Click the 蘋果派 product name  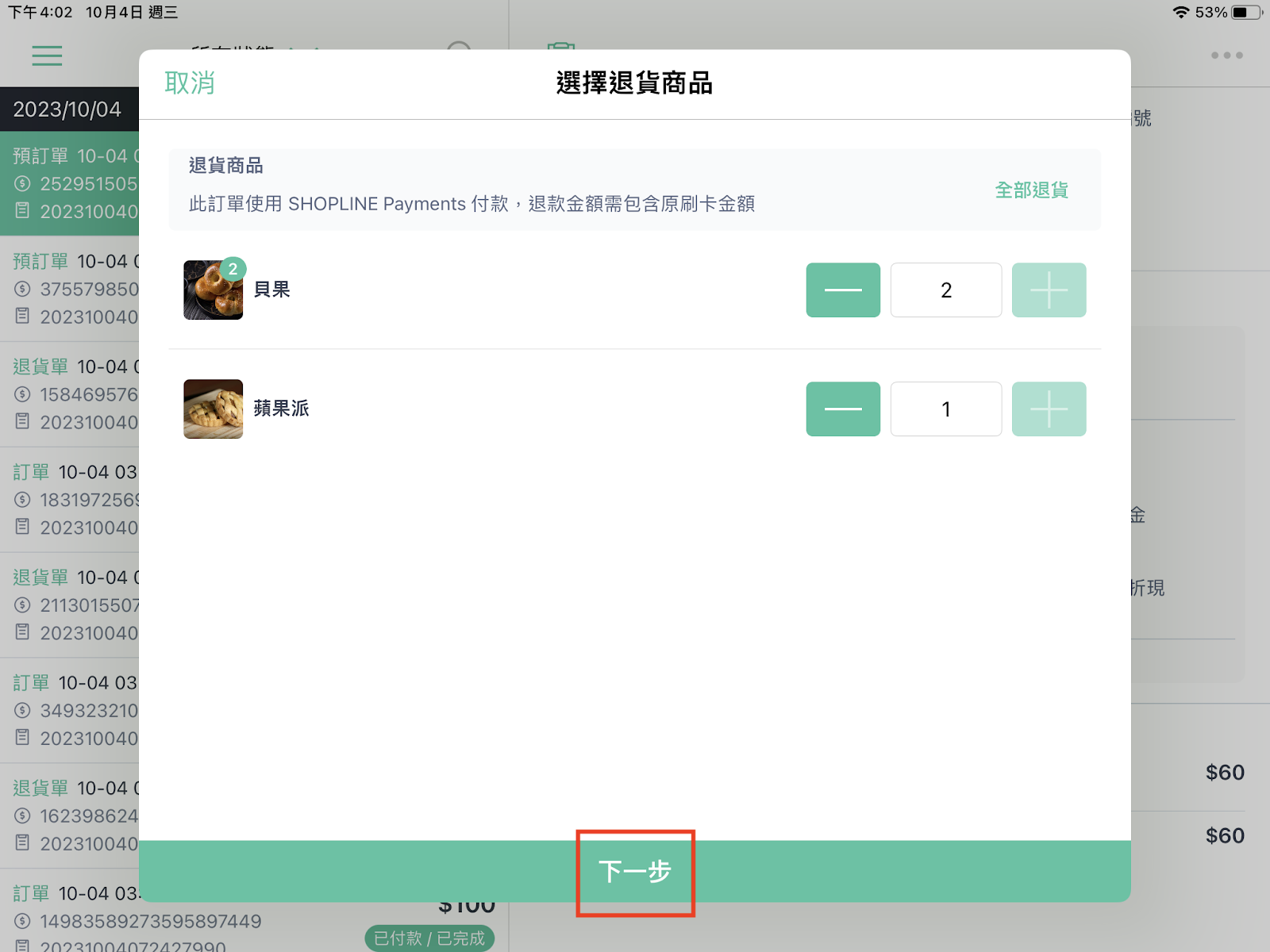pos(282,409)
